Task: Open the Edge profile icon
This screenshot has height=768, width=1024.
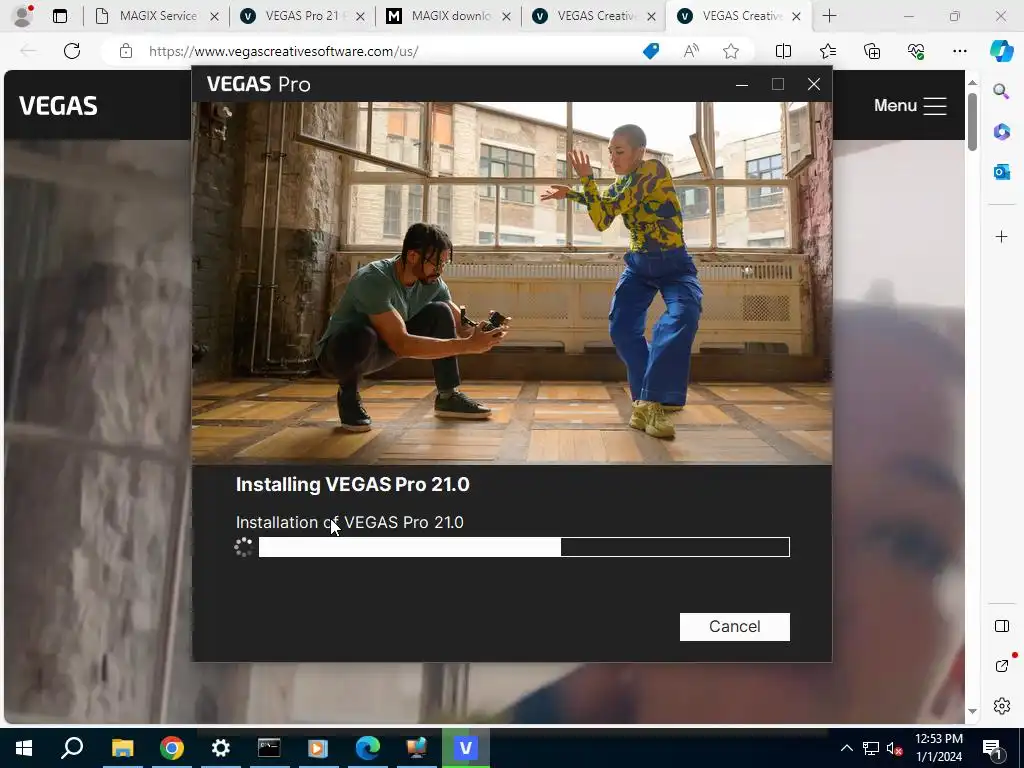Action: [24, 16]
